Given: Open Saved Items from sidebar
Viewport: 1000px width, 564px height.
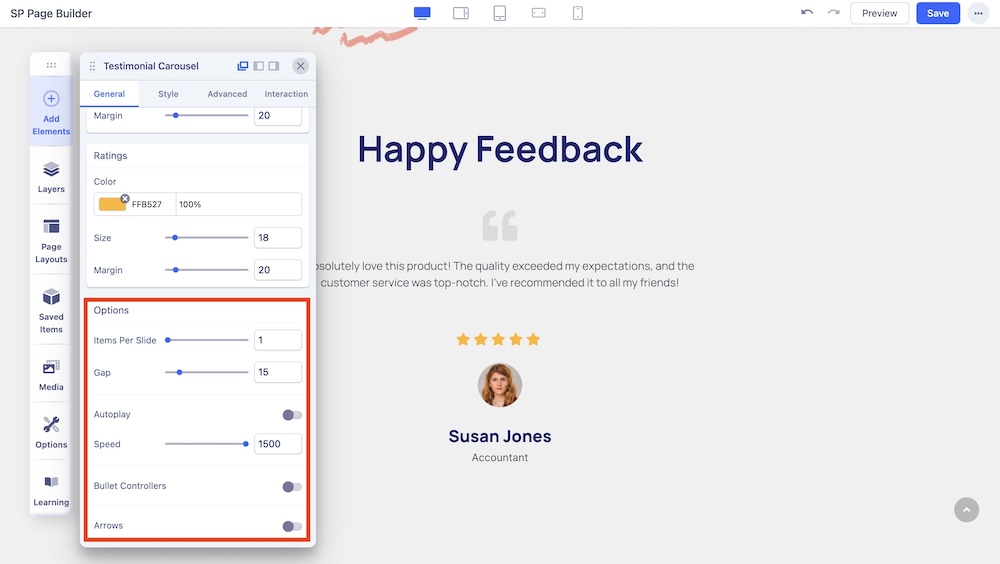Looking at the screenshot, I should (x=51, y=309).
